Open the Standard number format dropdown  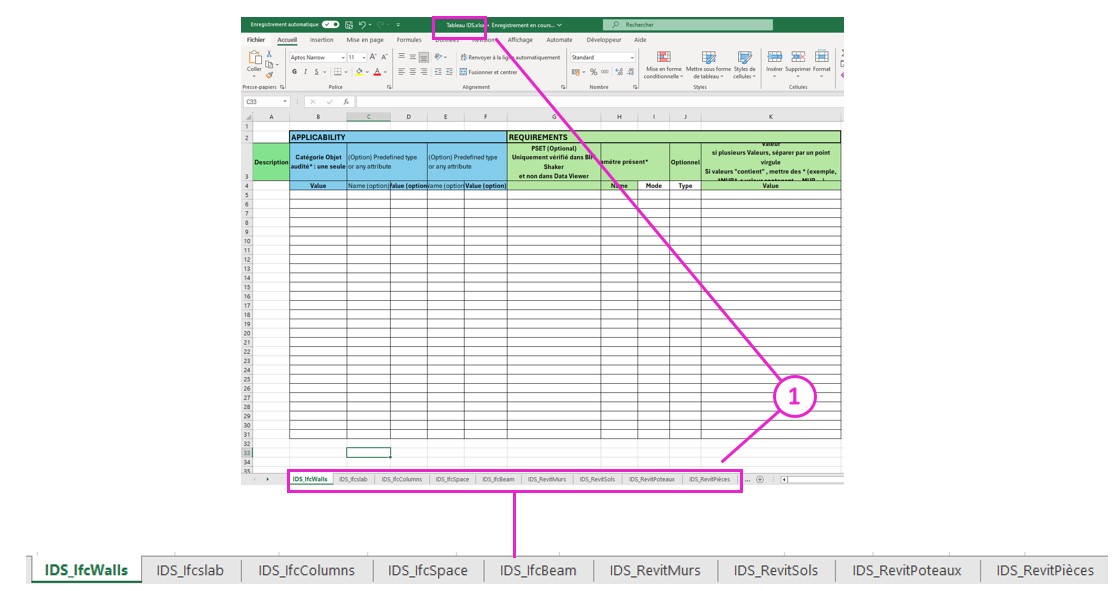(x=631, y=57)
